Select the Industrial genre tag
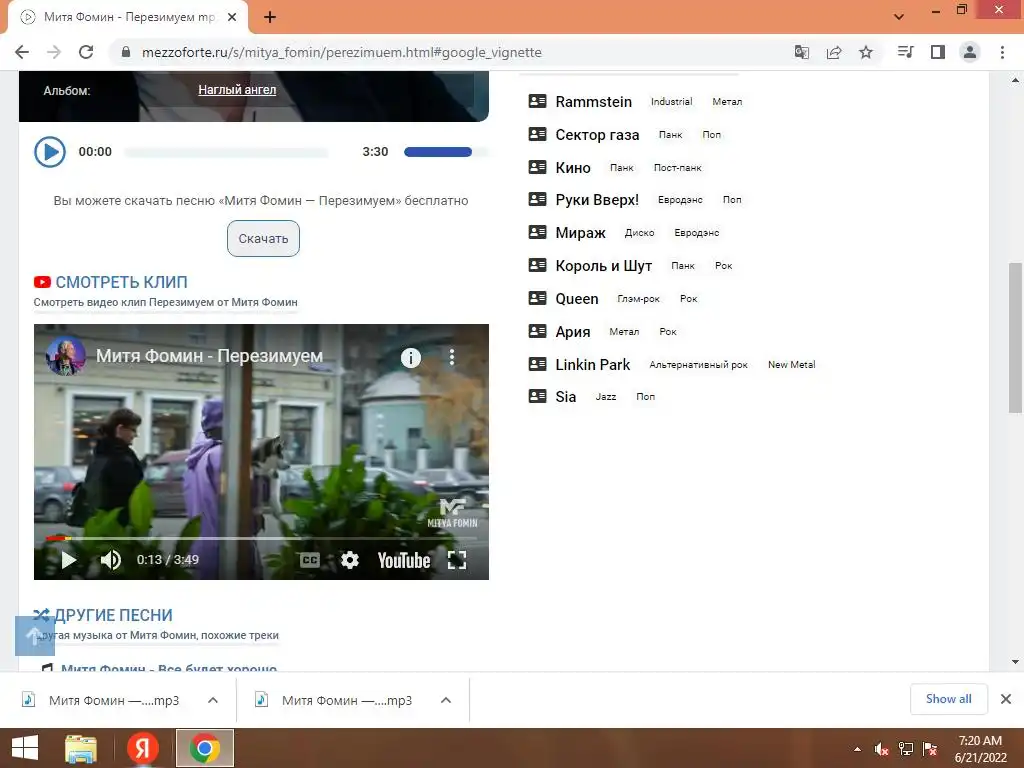Viewport: 1024px width, 768px height. coord(671,101)
